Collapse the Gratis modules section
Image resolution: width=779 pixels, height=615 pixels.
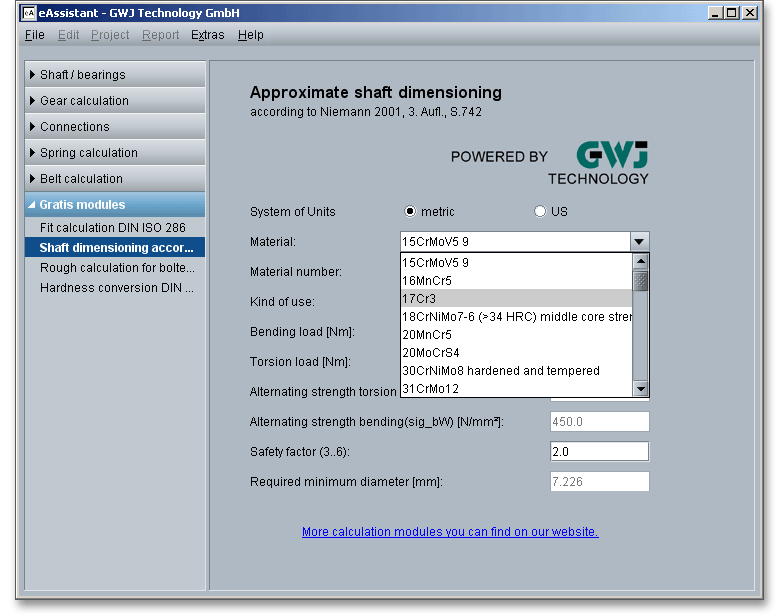pos(115,205)
